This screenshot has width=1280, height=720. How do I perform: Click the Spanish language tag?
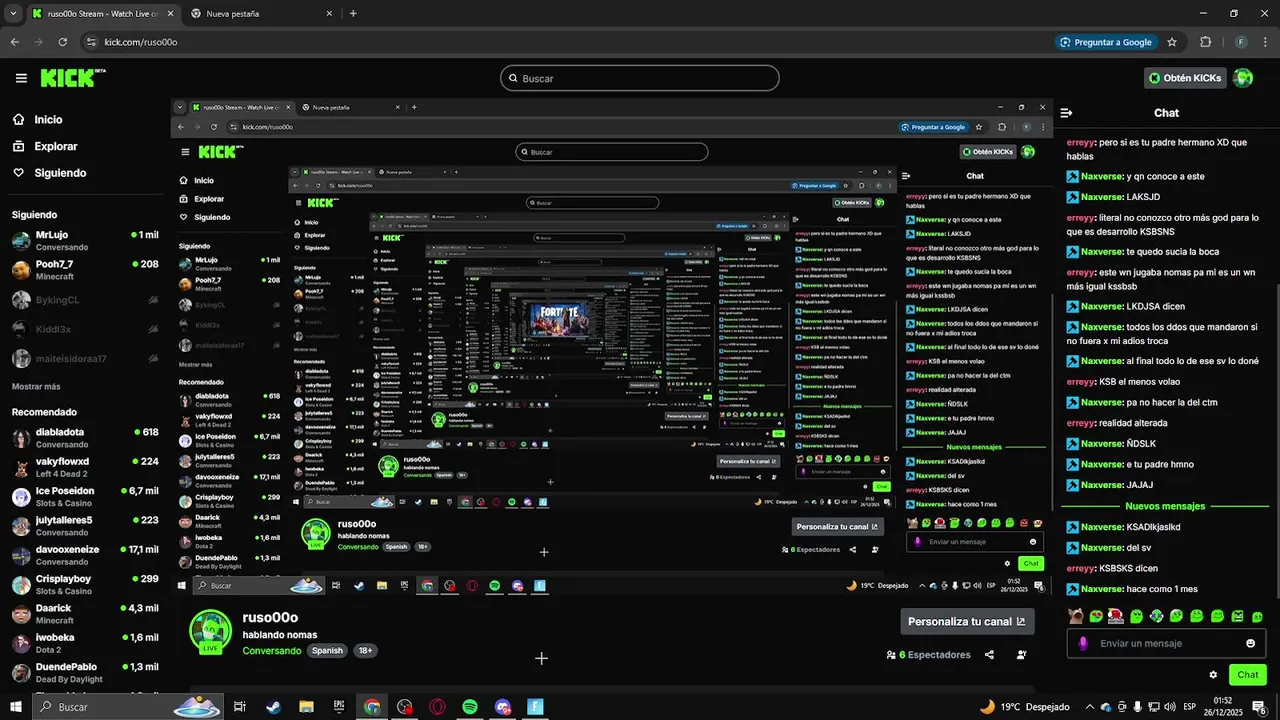point(327,651)
